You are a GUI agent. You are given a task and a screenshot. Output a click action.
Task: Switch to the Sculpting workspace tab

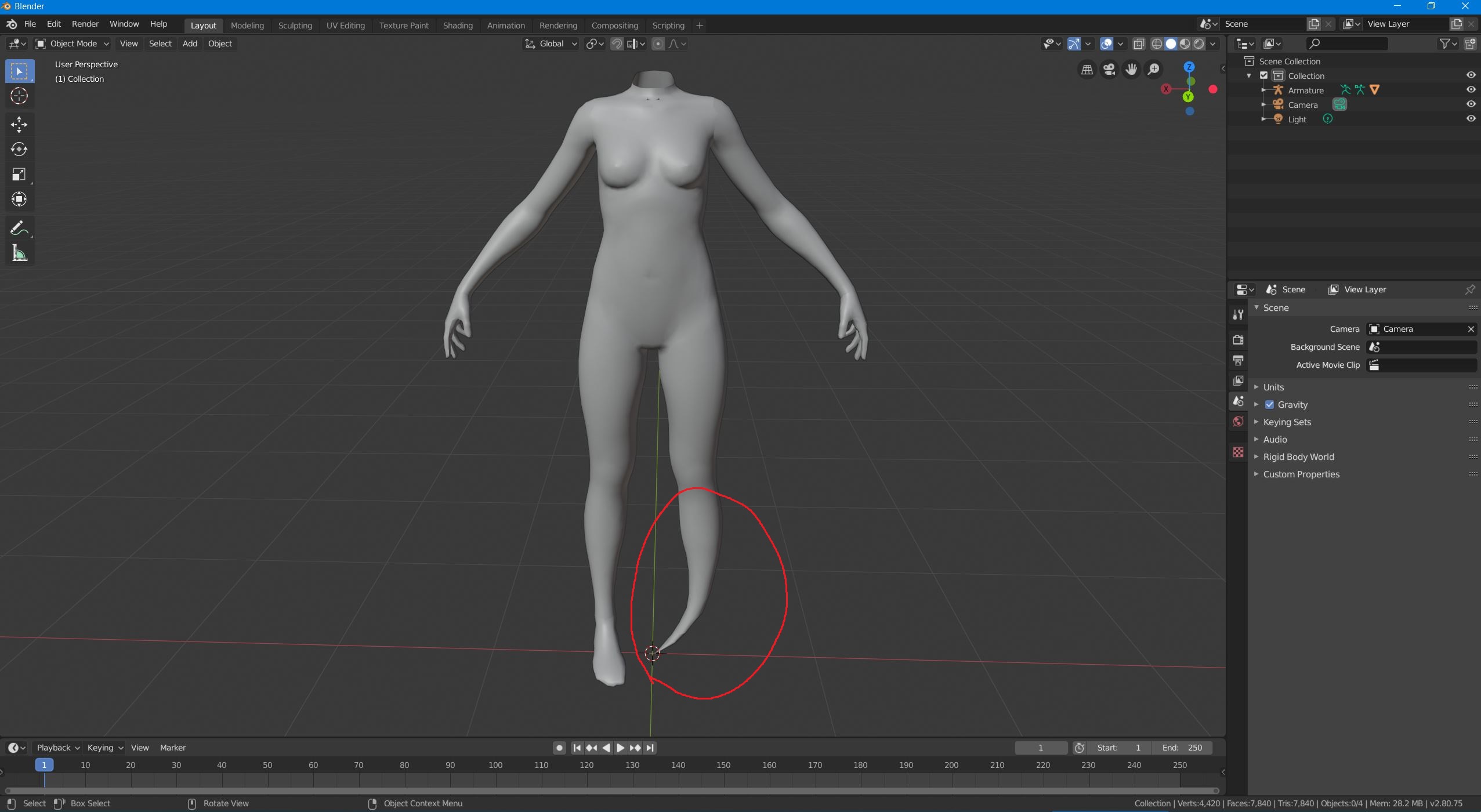click(295, 26)
